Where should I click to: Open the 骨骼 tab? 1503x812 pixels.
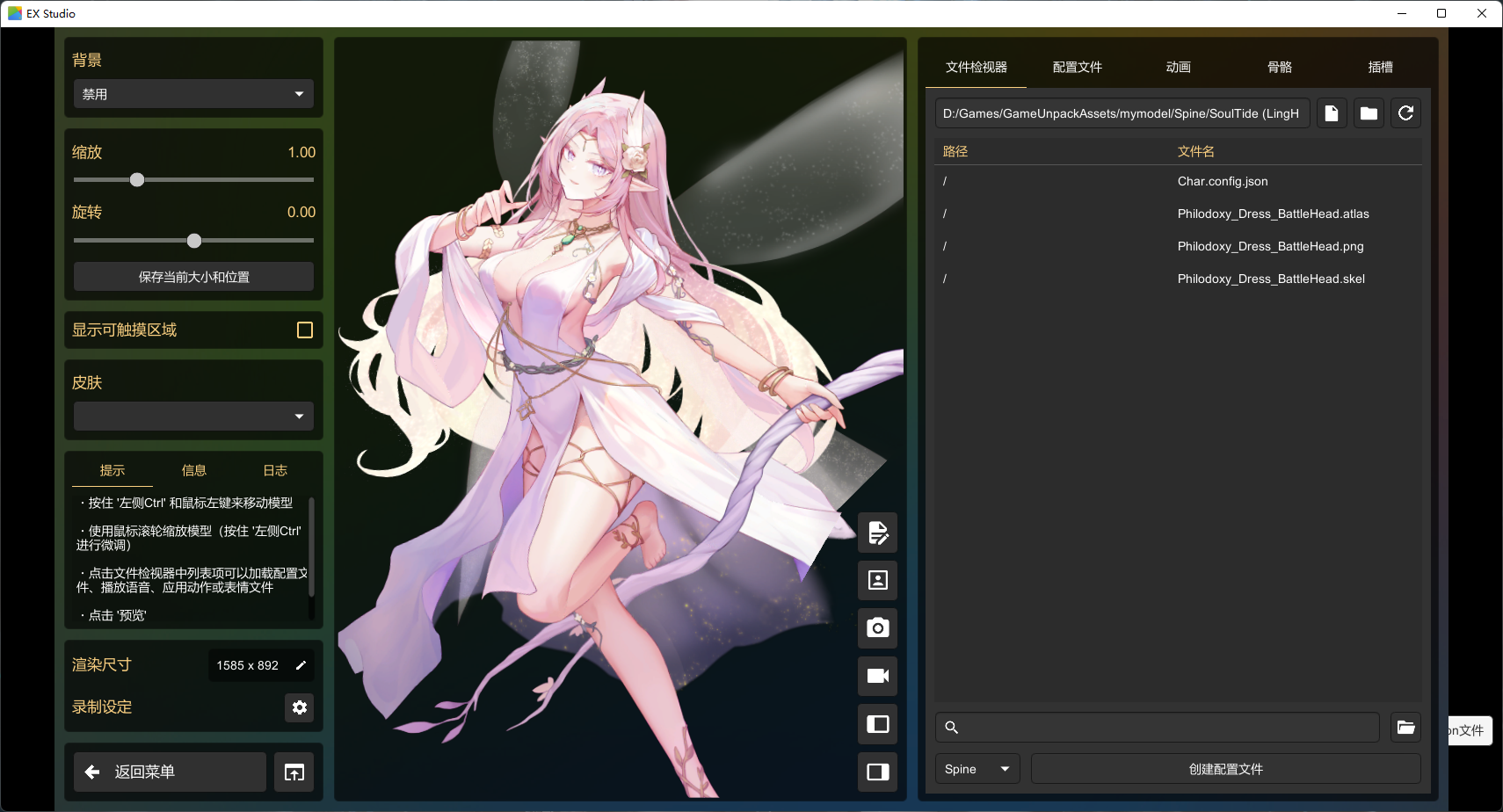pos(1280,68)
